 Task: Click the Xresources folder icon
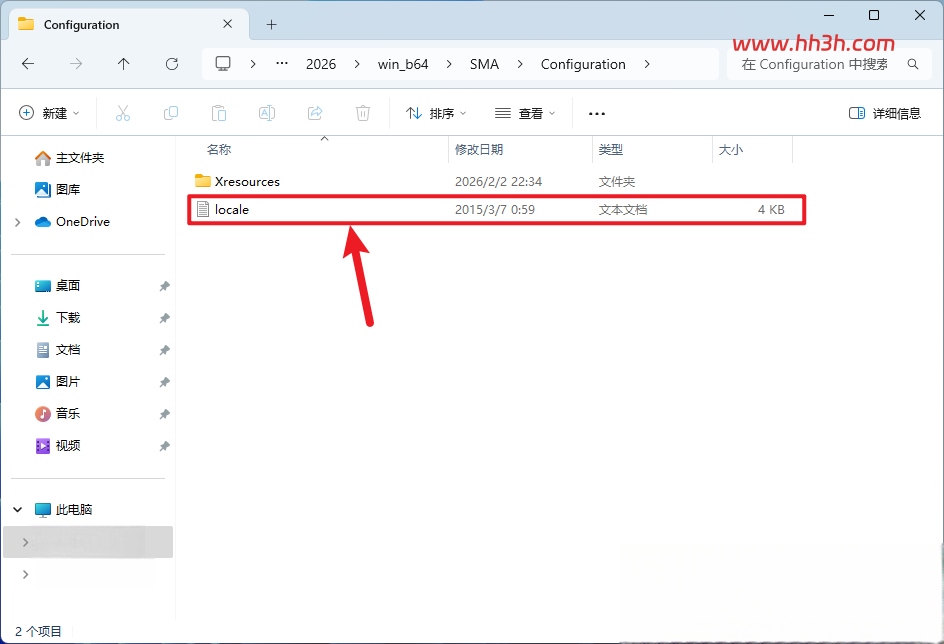pos(203,181)
